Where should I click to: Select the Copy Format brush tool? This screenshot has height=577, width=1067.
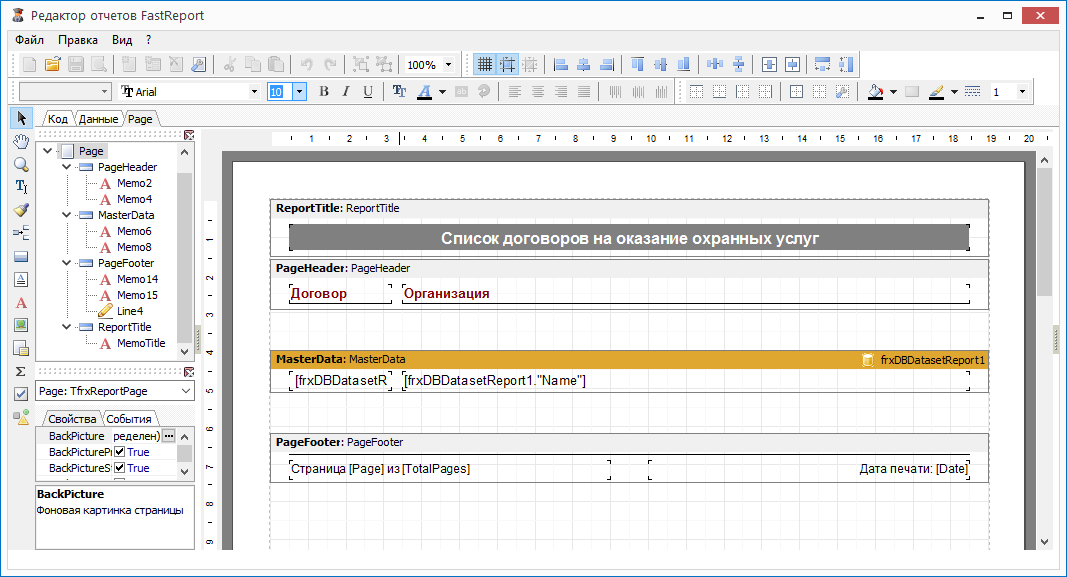[21, 210]
